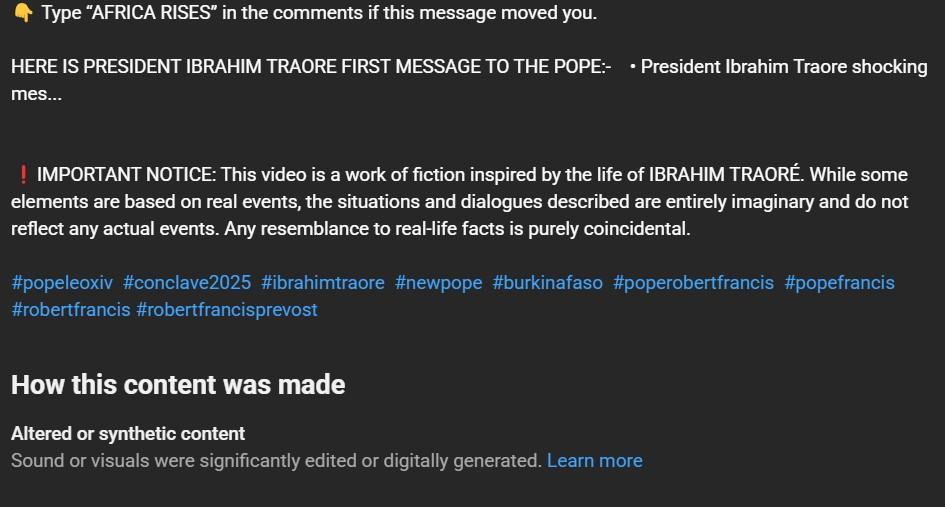Click the How this content was made heading

(x=178, y=385)
